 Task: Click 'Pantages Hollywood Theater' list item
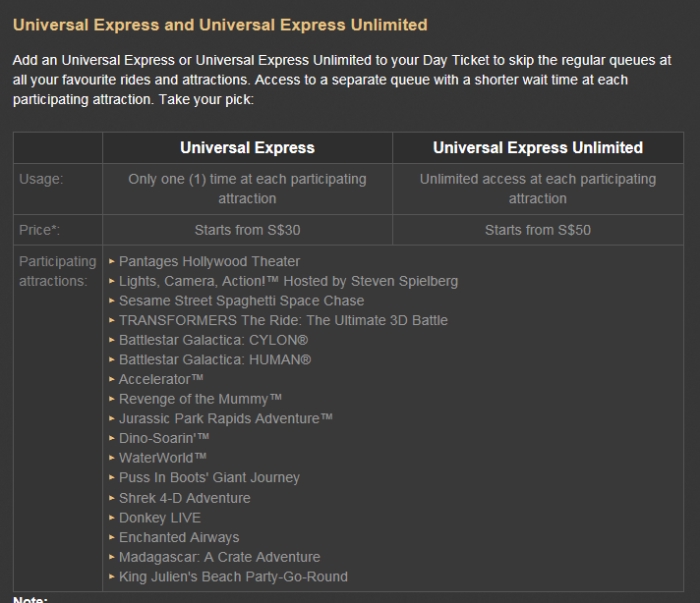[x=209, y=261]
